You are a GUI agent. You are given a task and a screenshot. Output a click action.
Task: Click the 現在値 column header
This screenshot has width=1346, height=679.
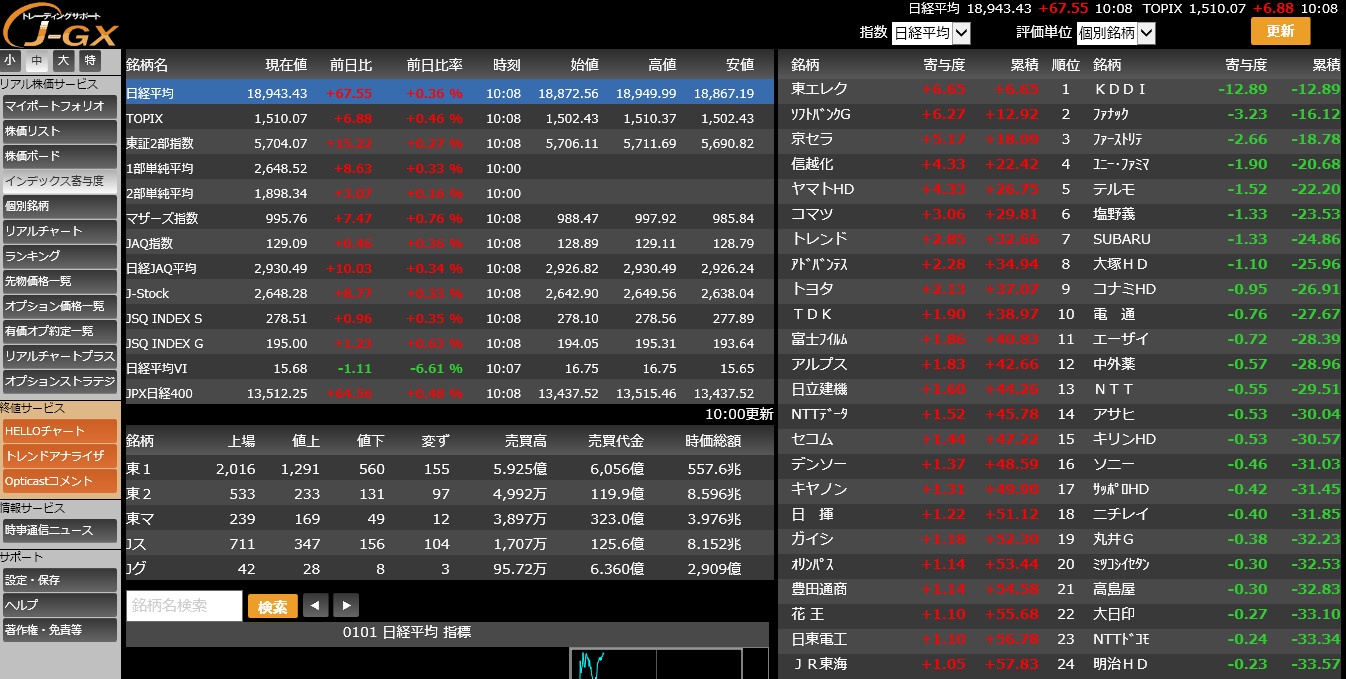point(286,65)
